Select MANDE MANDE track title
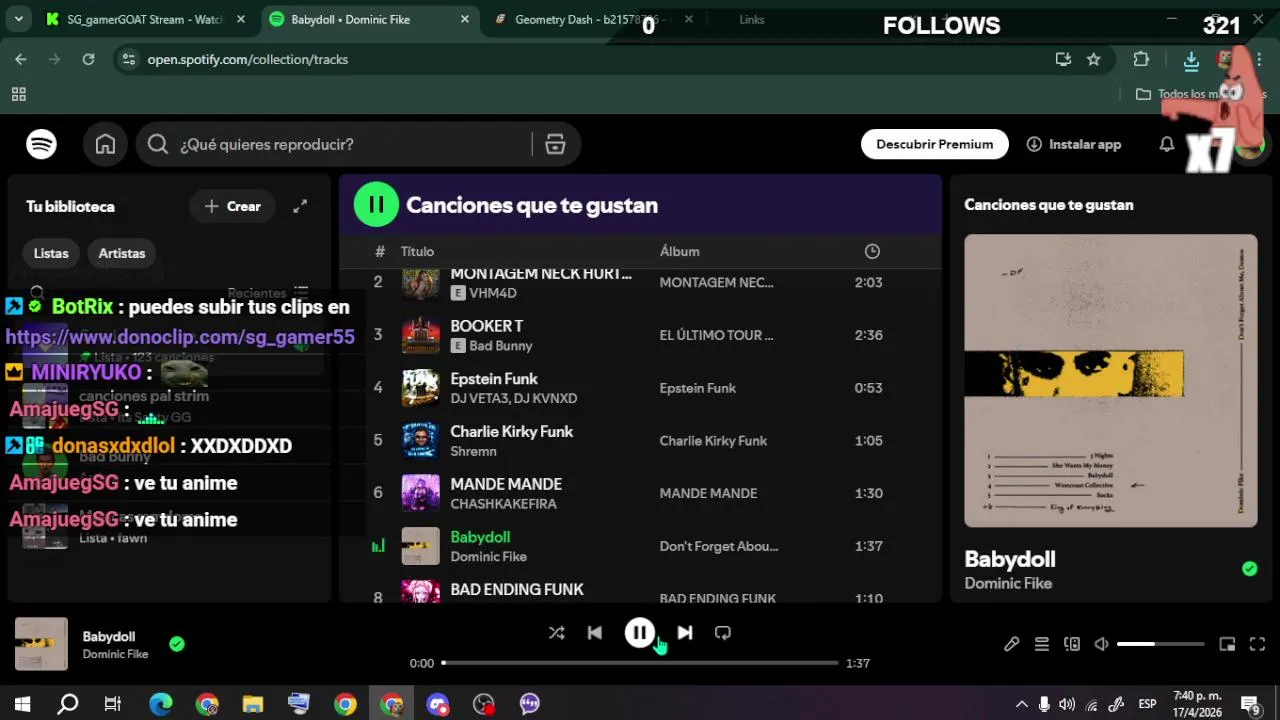Image resolution: width=1280 pixels, height=720 pixels. [506, 484]
